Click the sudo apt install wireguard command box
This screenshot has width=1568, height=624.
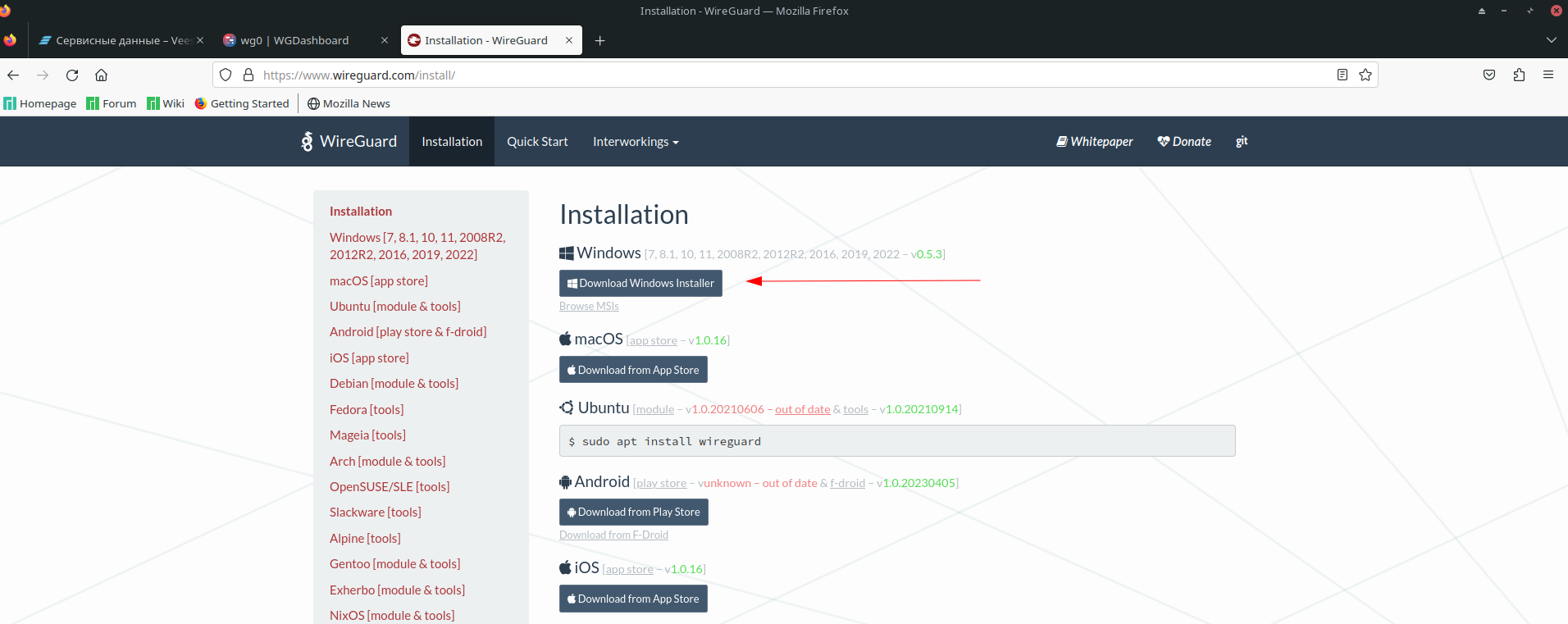click(x=897, y=441)
